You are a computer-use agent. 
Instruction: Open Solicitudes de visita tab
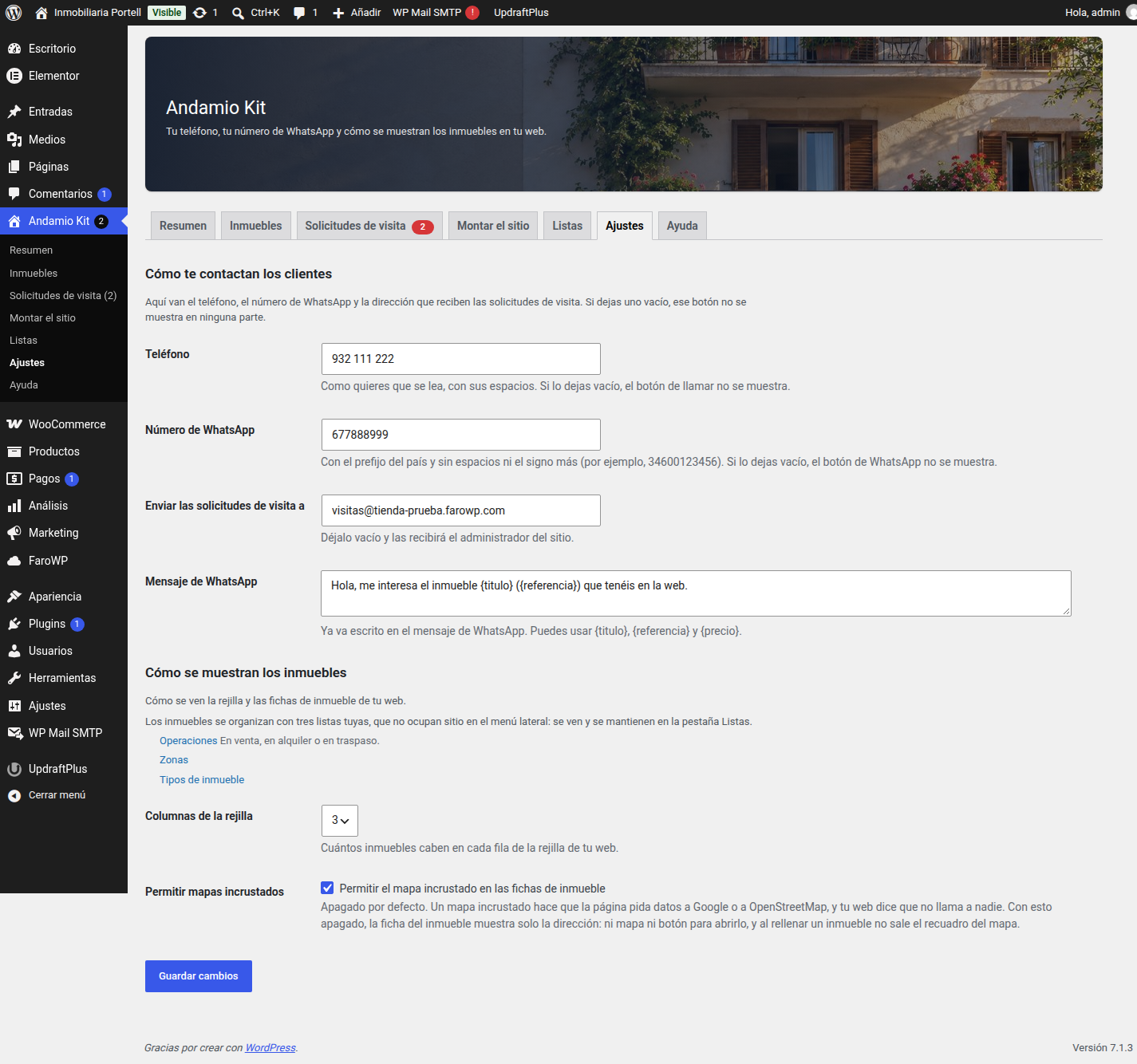[369, 226]
